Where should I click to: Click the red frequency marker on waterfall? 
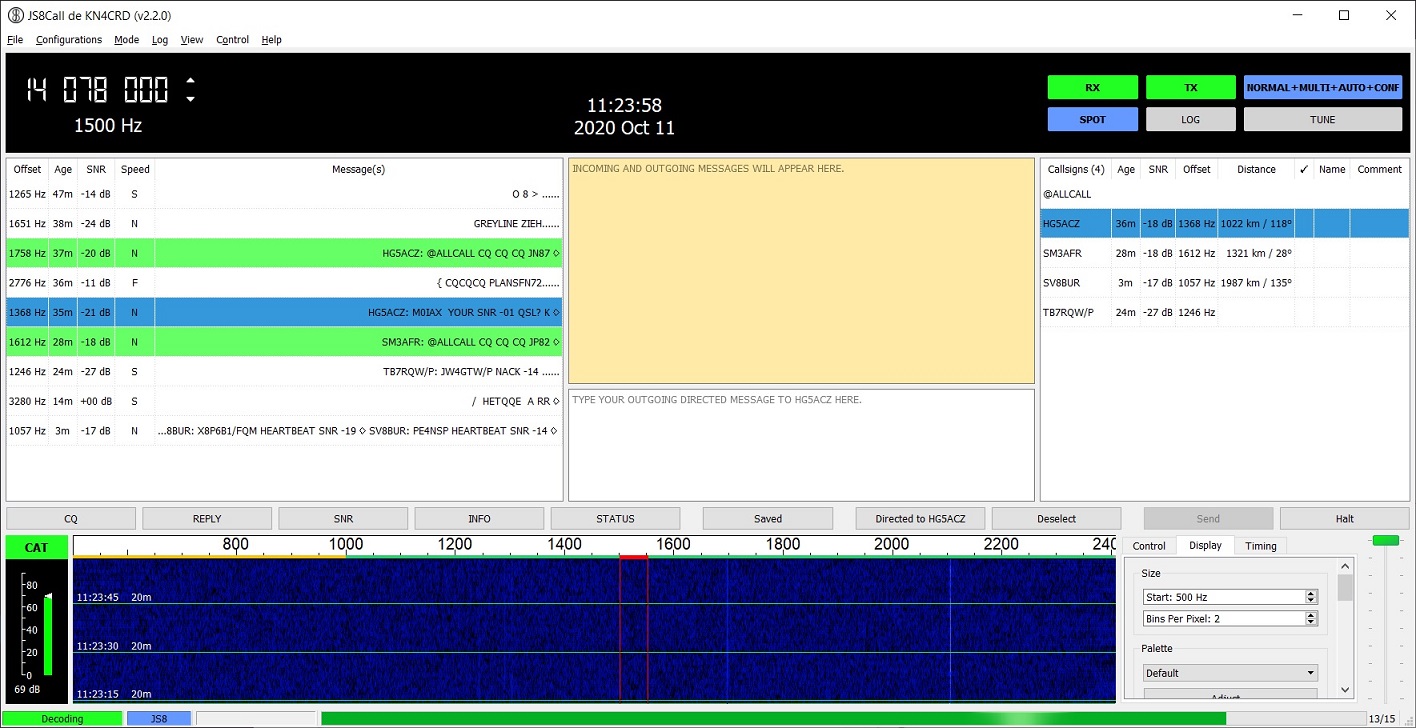click(x=634, y=558)
